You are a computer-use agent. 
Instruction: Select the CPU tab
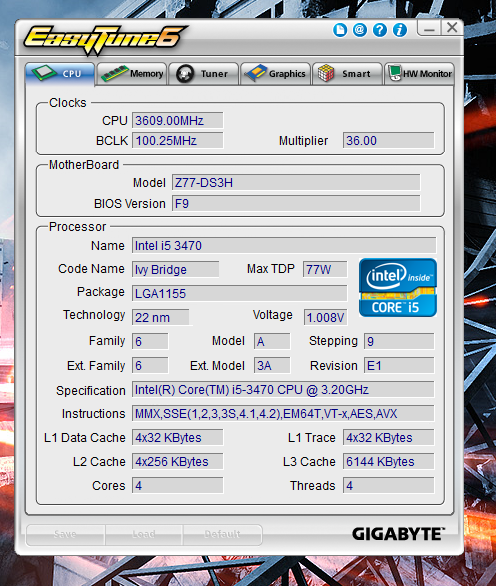point(60,74)
